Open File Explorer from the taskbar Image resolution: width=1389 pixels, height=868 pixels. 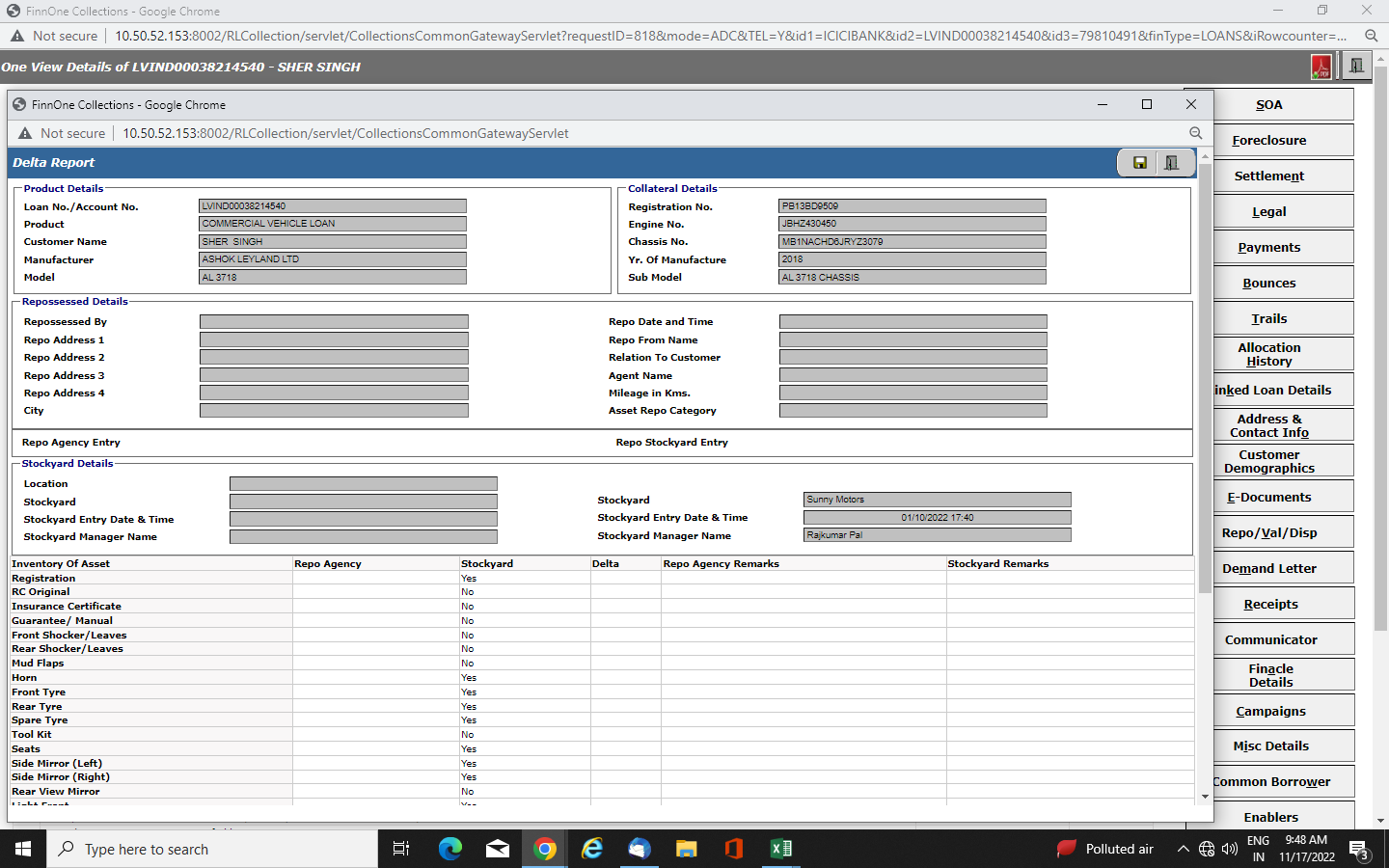tap(686, 849)
